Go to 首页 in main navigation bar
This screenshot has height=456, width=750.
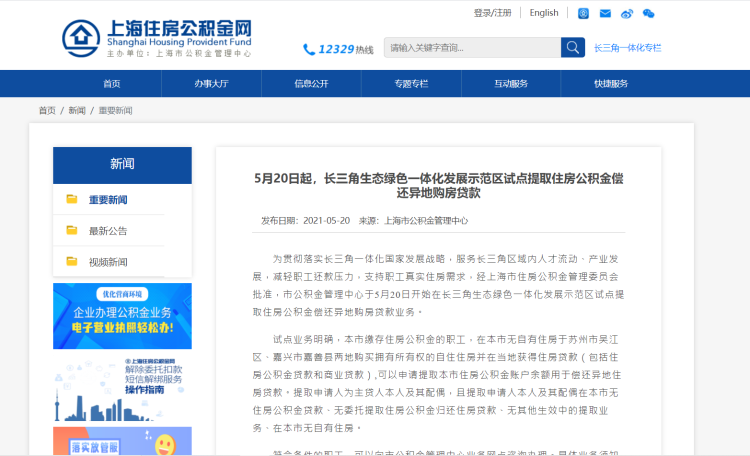coord(111,84)
